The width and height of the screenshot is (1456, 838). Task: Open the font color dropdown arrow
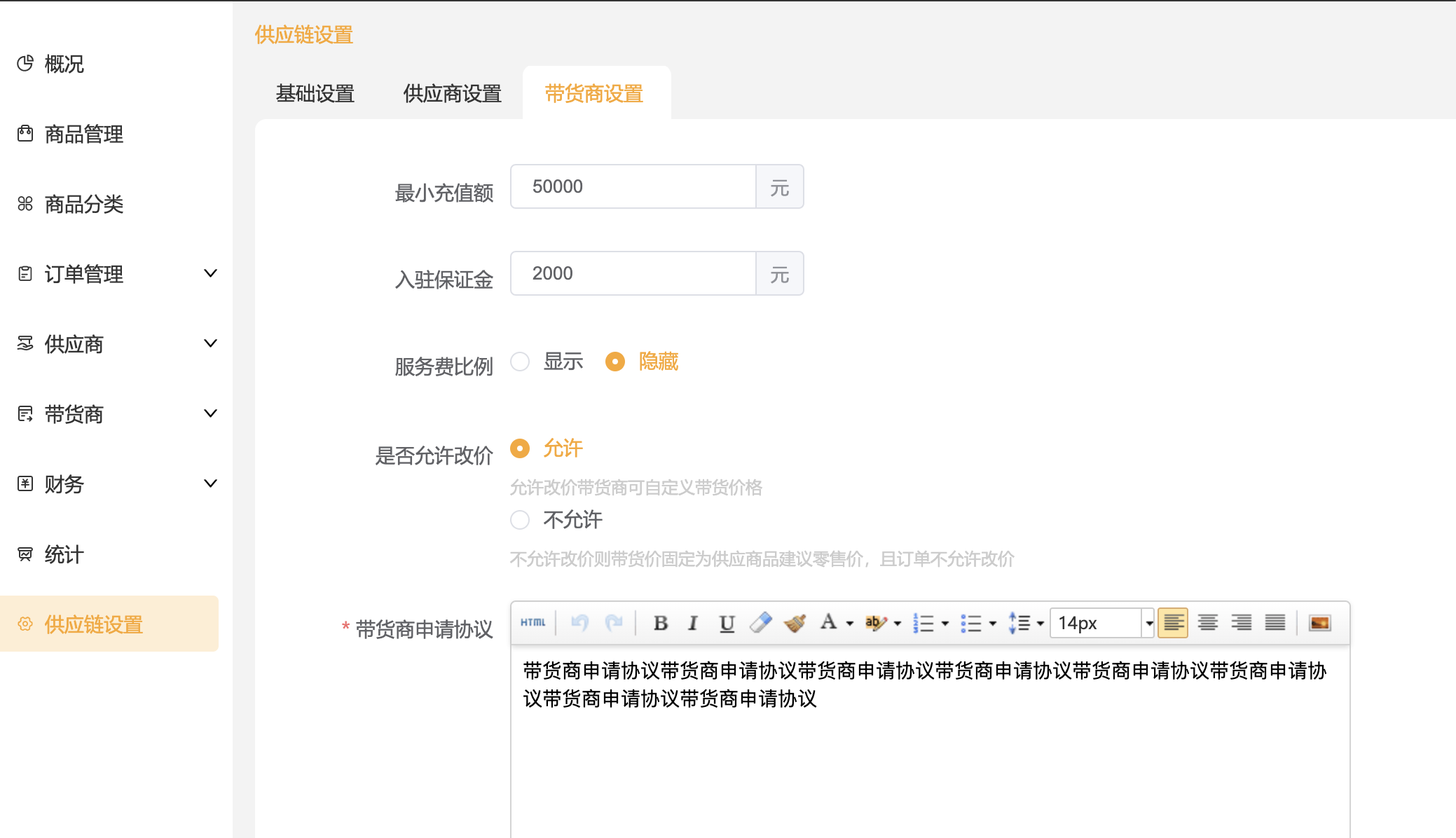click(x=850, y=623)
